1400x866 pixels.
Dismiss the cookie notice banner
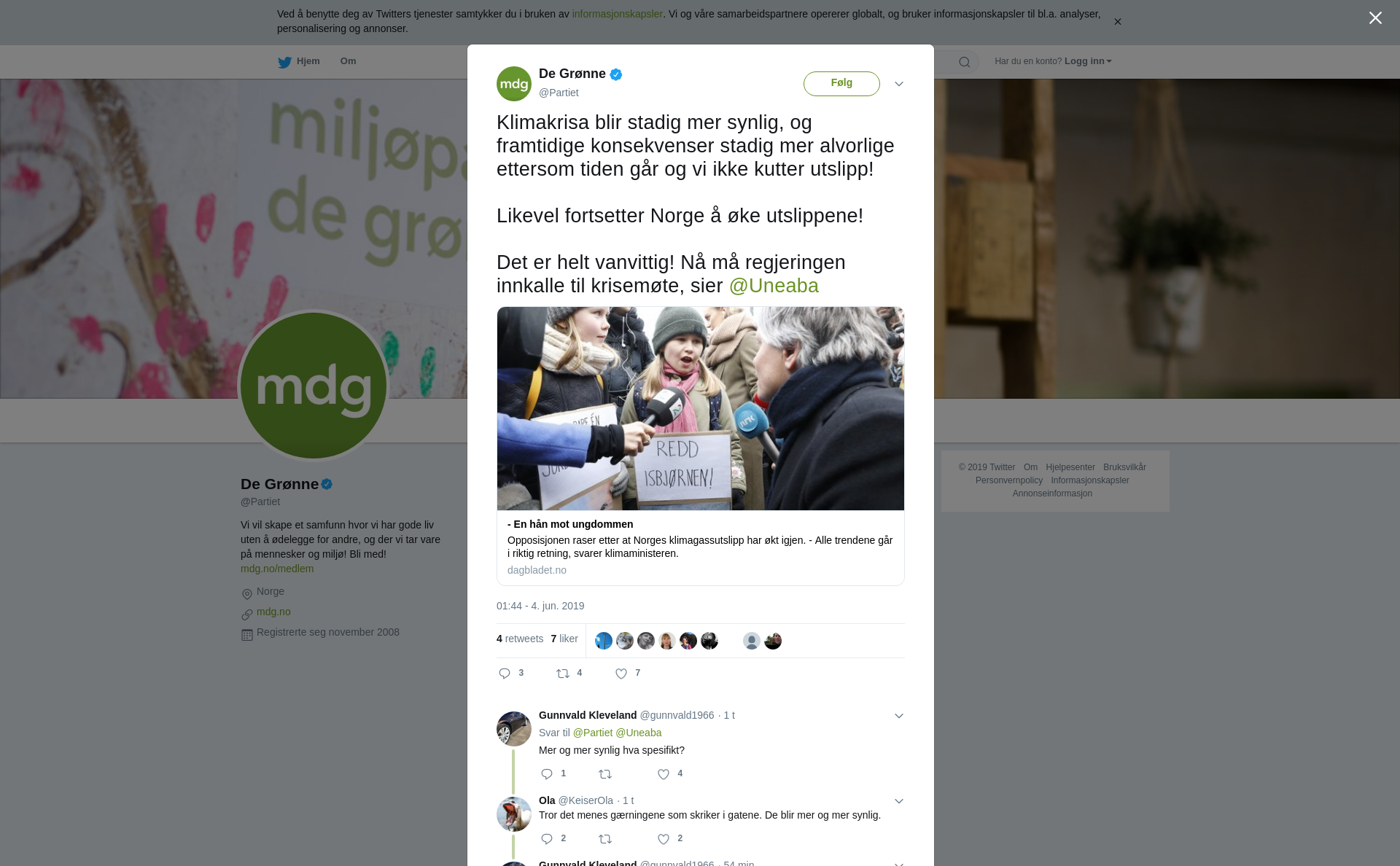(1117, 22)
